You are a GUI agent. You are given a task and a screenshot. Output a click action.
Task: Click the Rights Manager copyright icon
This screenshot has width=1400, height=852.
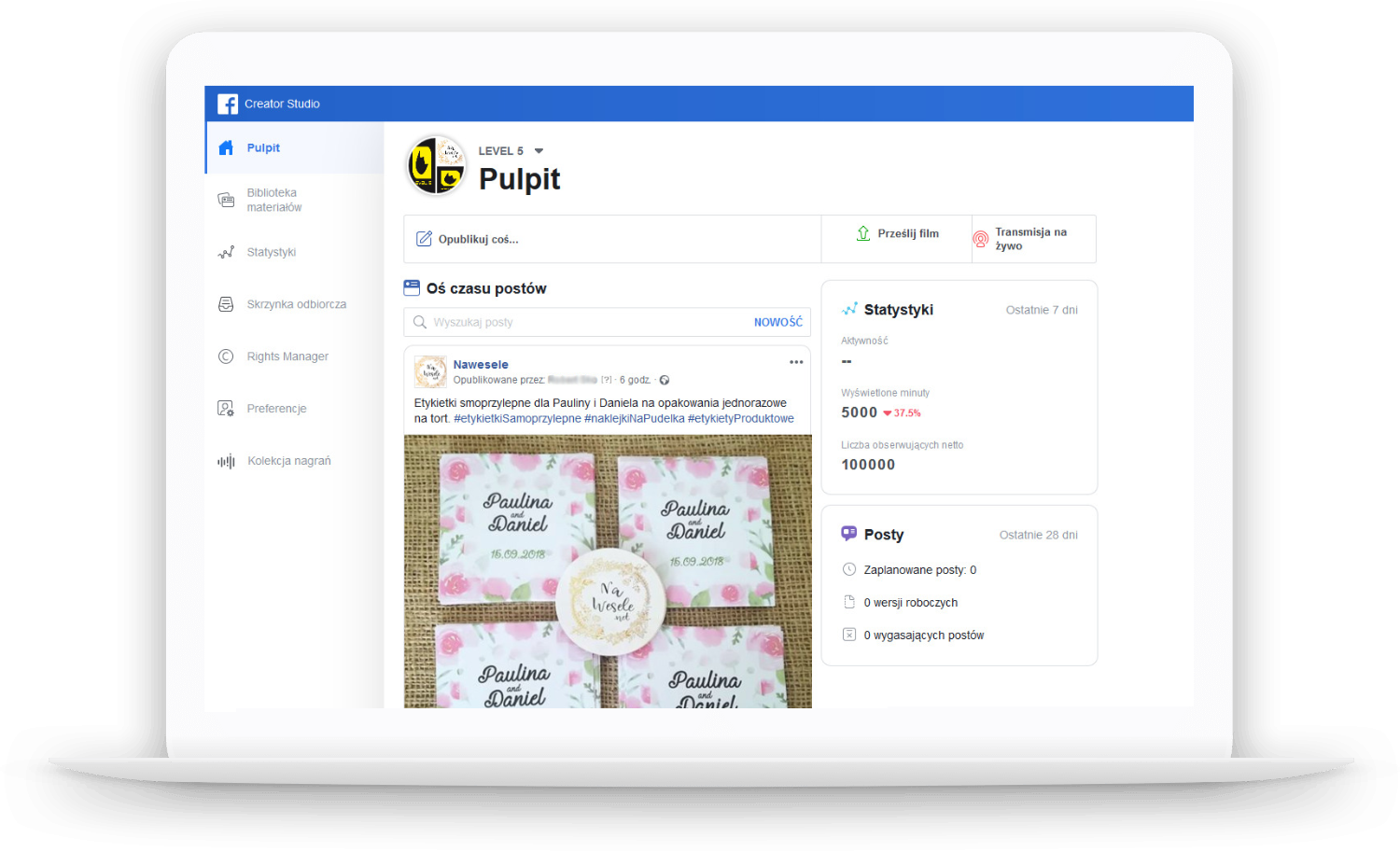[226, 356]
